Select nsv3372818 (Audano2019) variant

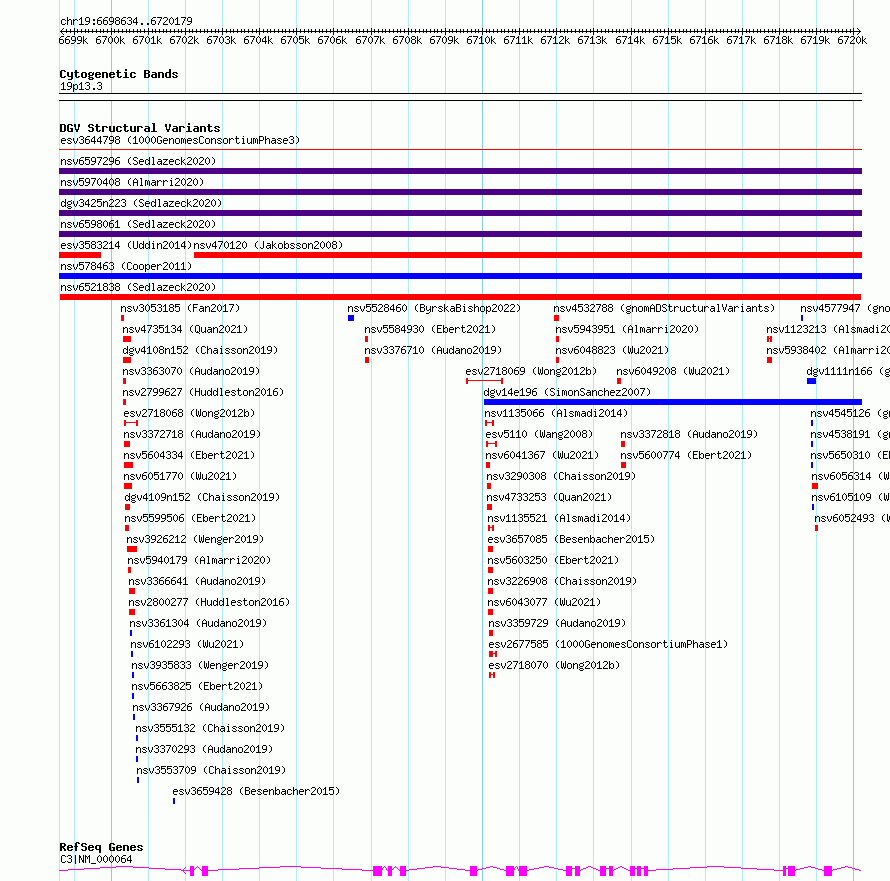click(x=689, y=434)
